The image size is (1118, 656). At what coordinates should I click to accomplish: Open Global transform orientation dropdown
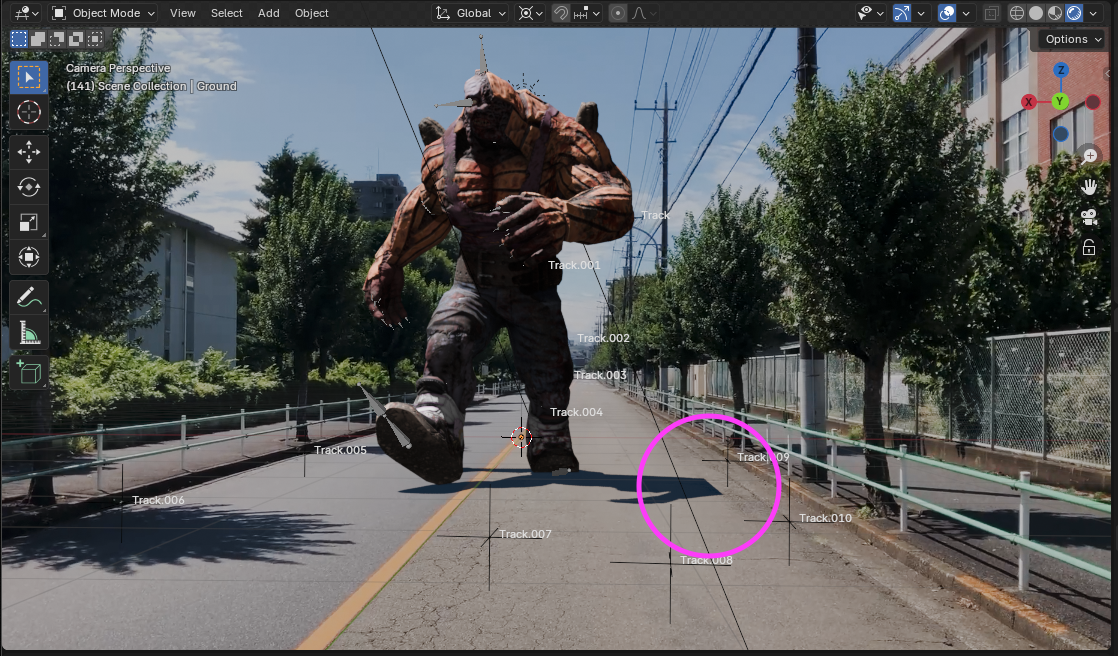(x=471, y=13)
